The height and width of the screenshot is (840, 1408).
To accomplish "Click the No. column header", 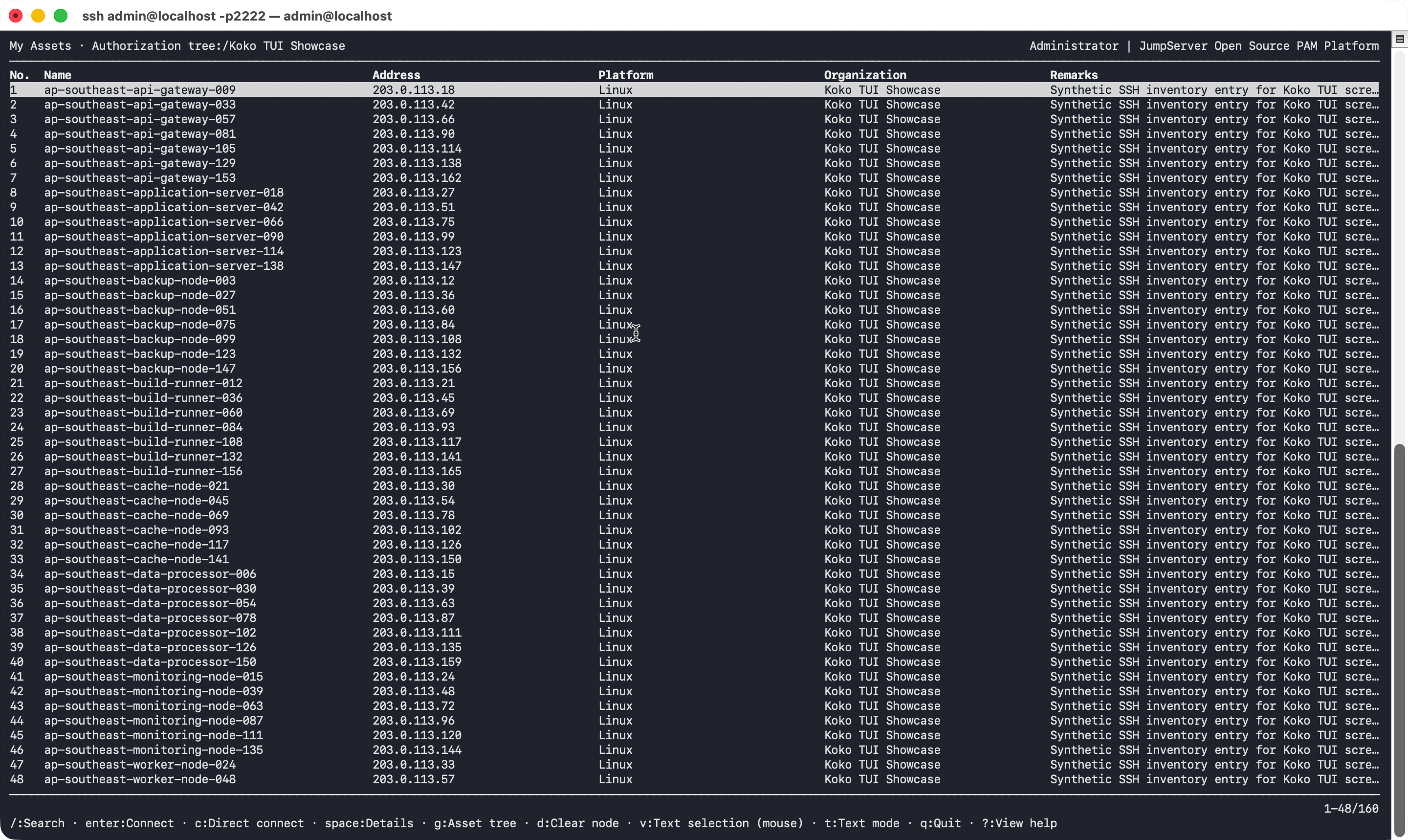I will 20,75.
